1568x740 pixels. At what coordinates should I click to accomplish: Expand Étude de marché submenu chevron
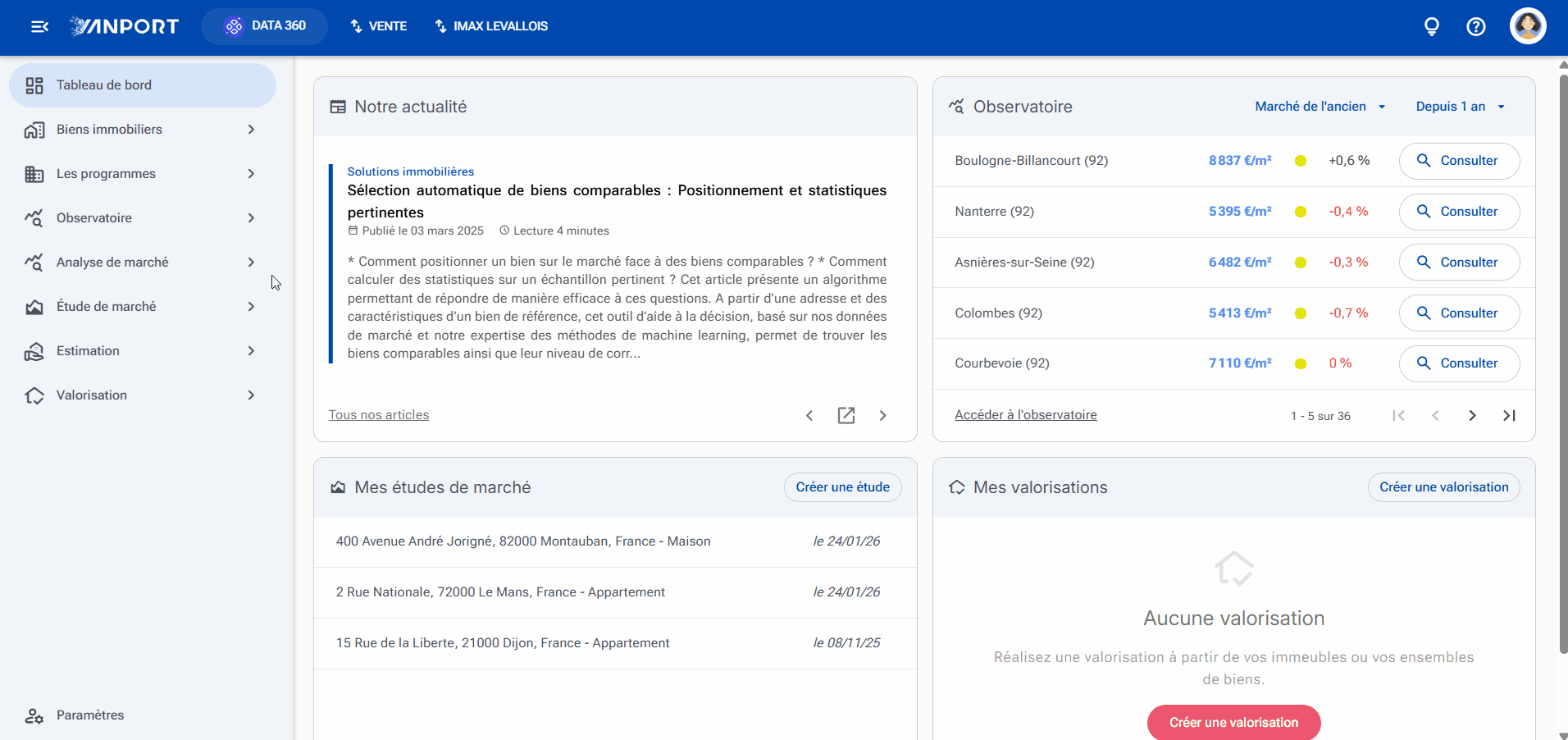[x=251, y=307]
